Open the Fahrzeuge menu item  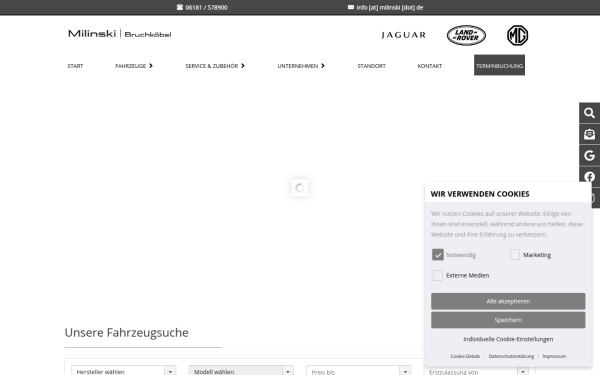coord(130,66)
